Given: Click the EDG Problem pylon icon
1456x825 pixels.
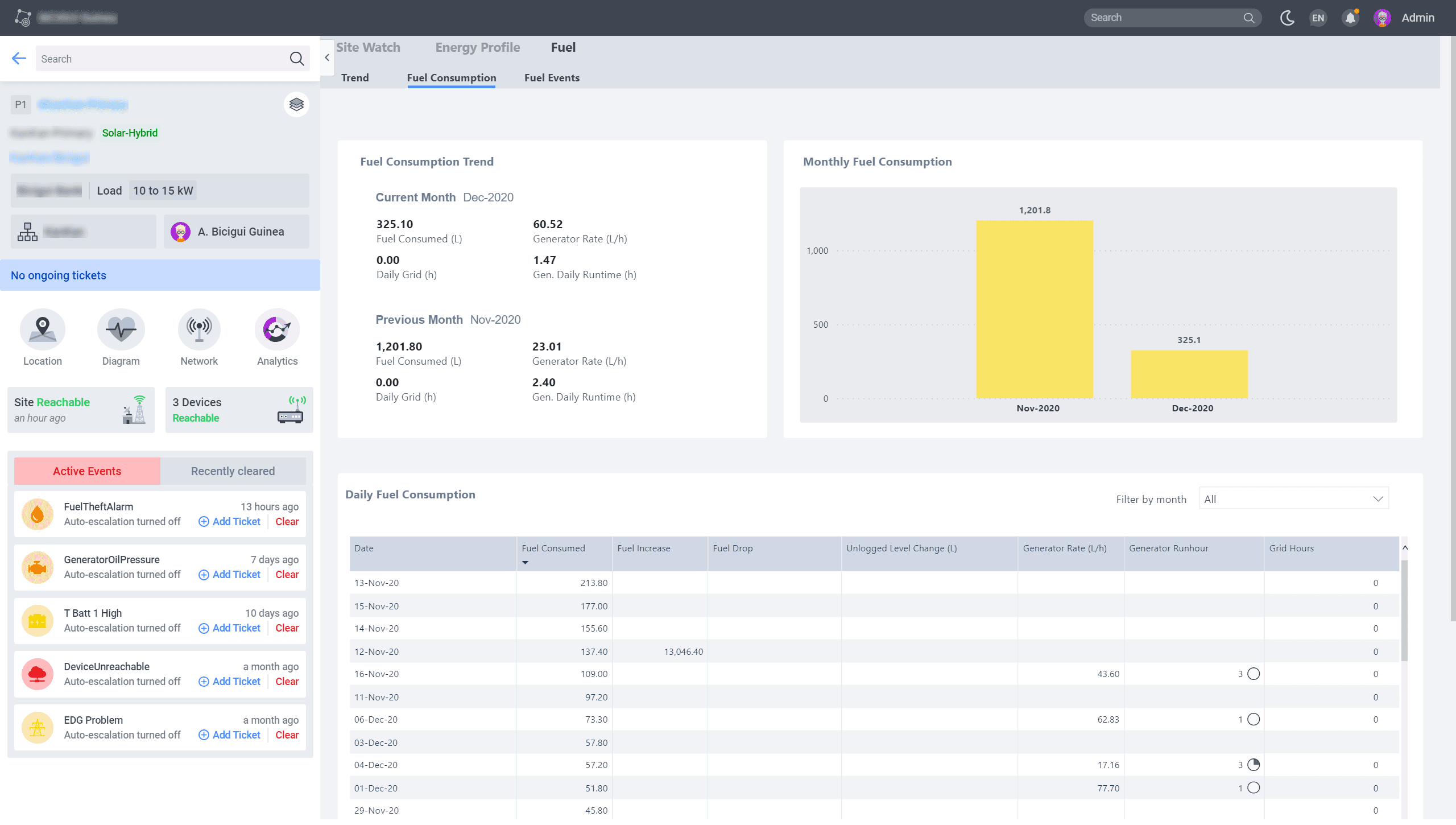Looking at the screenshot, I should (37, 728).
